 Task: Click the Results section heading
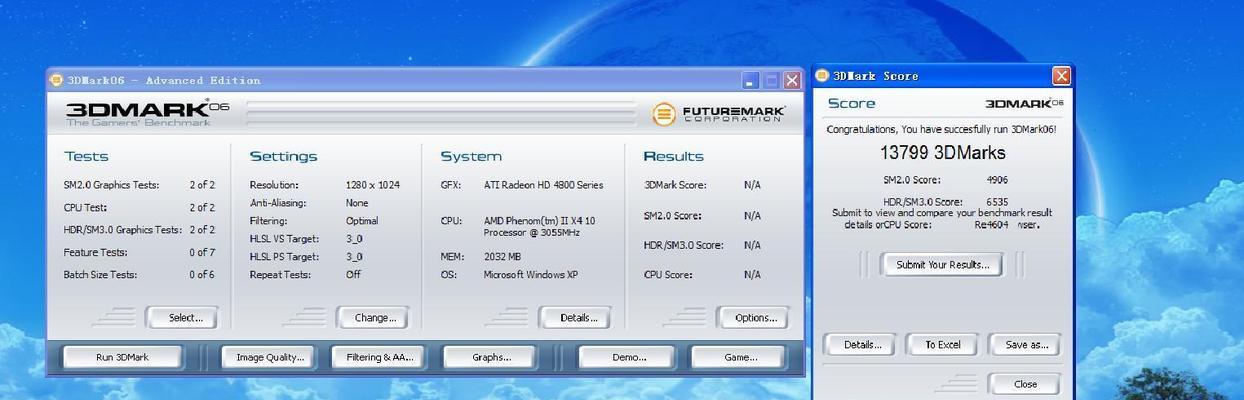pyautogui.click(x=673, y=156)
